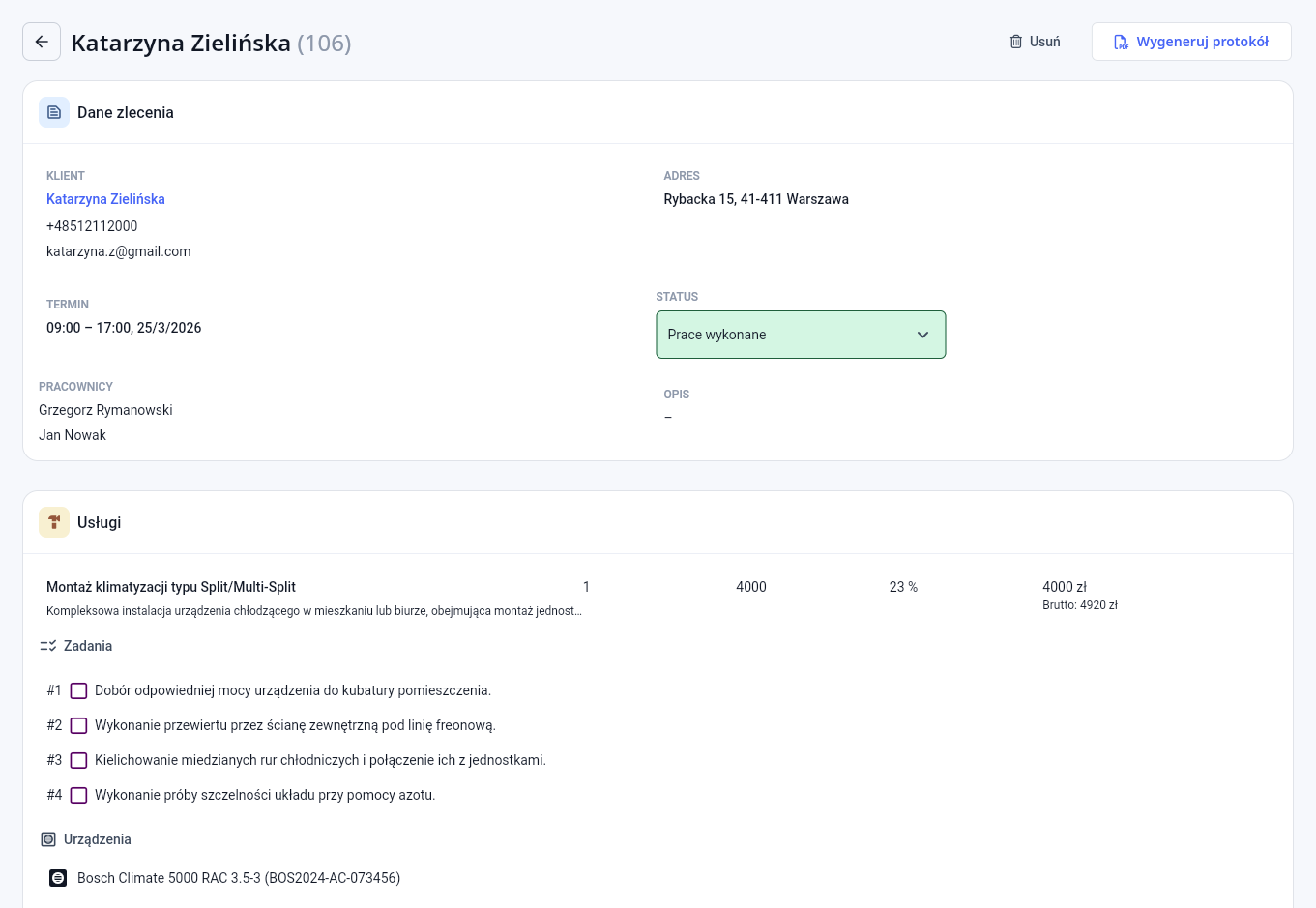Click the status dropdown chevron arrow

(922, 335)
